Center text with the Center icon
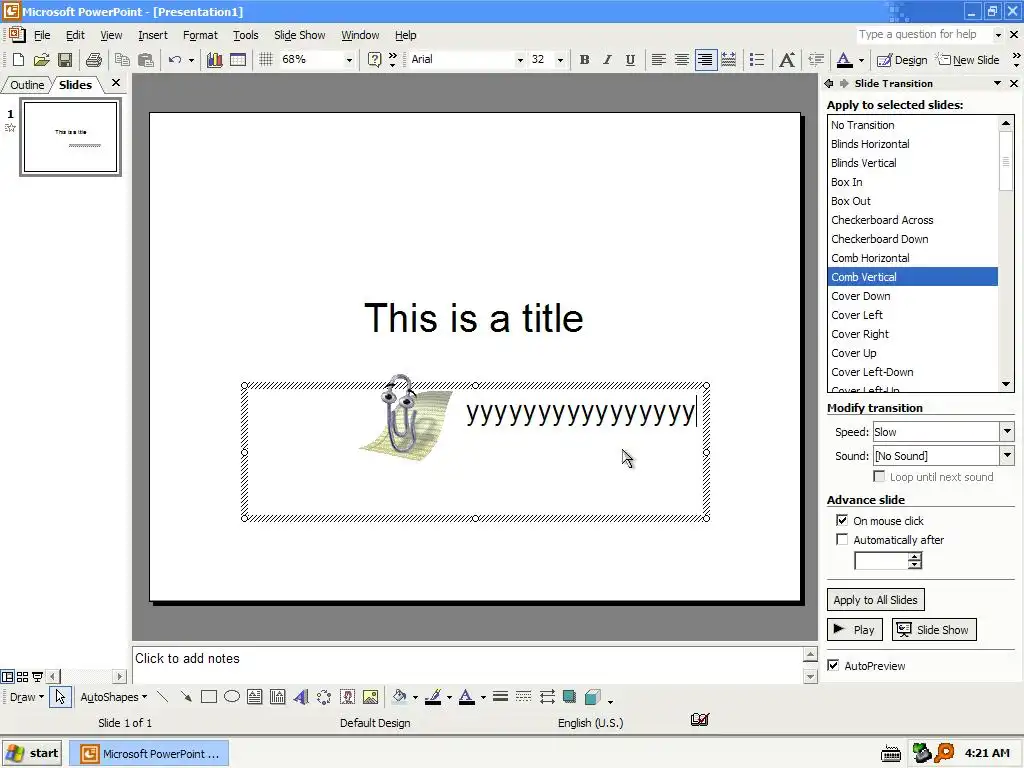 (682, 59)
